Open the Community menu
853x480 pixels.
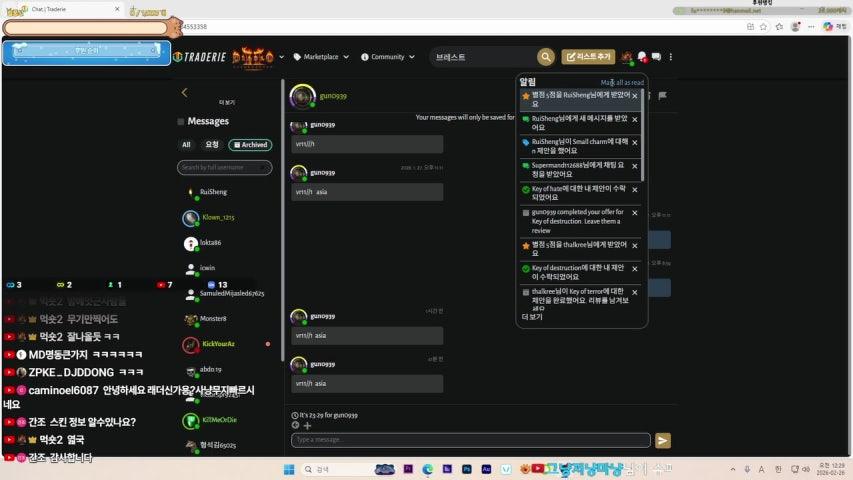click(x=388, y=57)
